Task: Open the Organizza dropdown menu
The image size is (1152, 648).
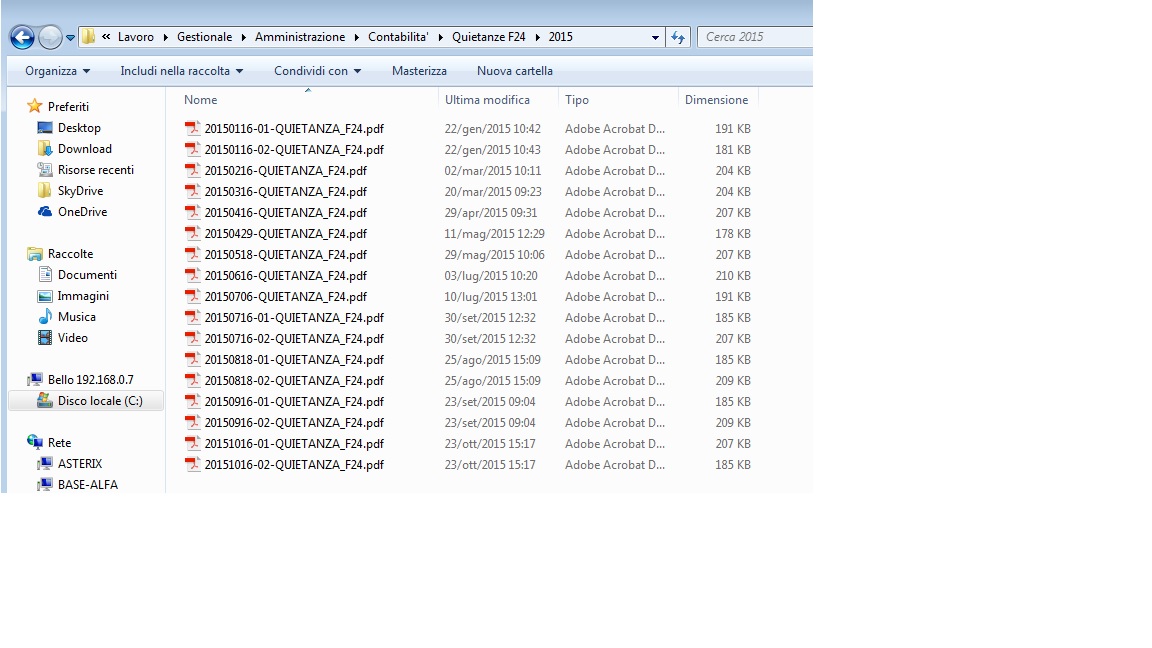Action: (57, 71)
